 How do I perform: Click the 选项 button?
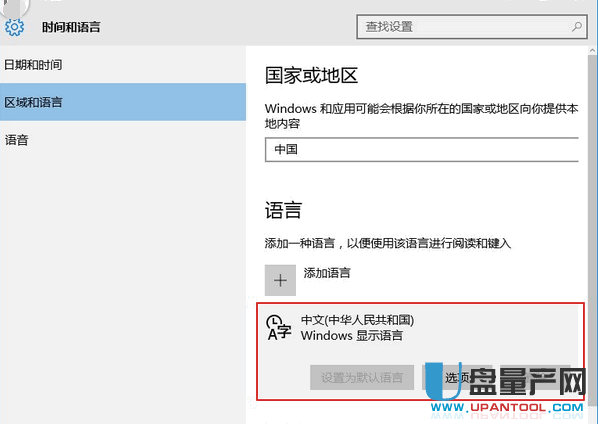[457, 377]
